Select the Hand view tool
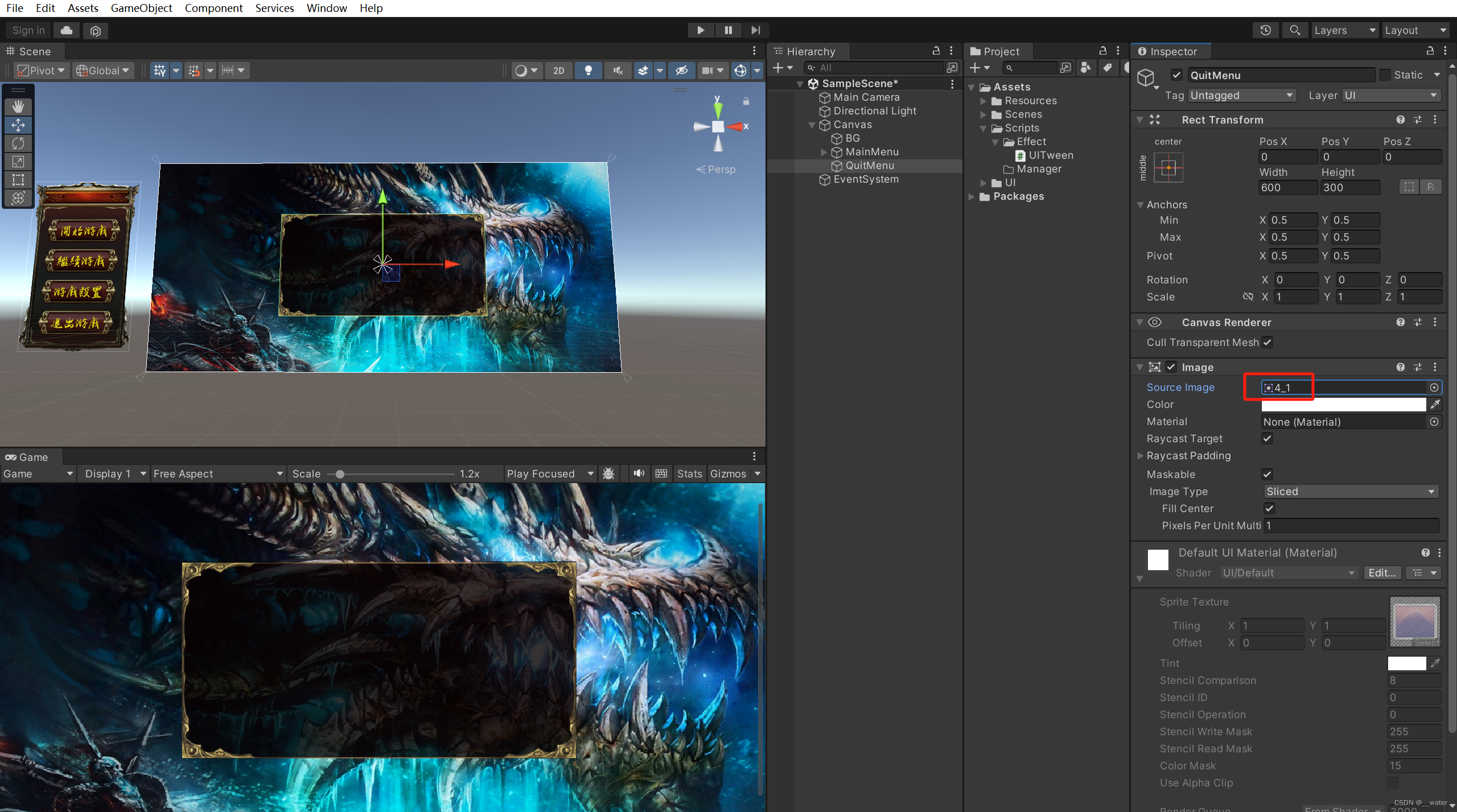Viewport: 1457px width, 812px height. (x=18, y=106)
